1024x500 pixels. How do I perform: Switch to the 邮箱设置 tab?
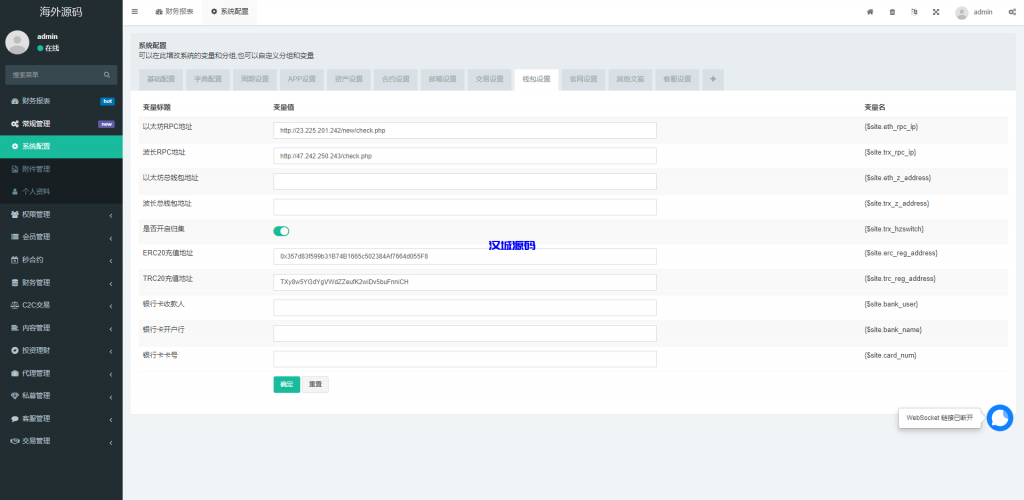[443, 79]
